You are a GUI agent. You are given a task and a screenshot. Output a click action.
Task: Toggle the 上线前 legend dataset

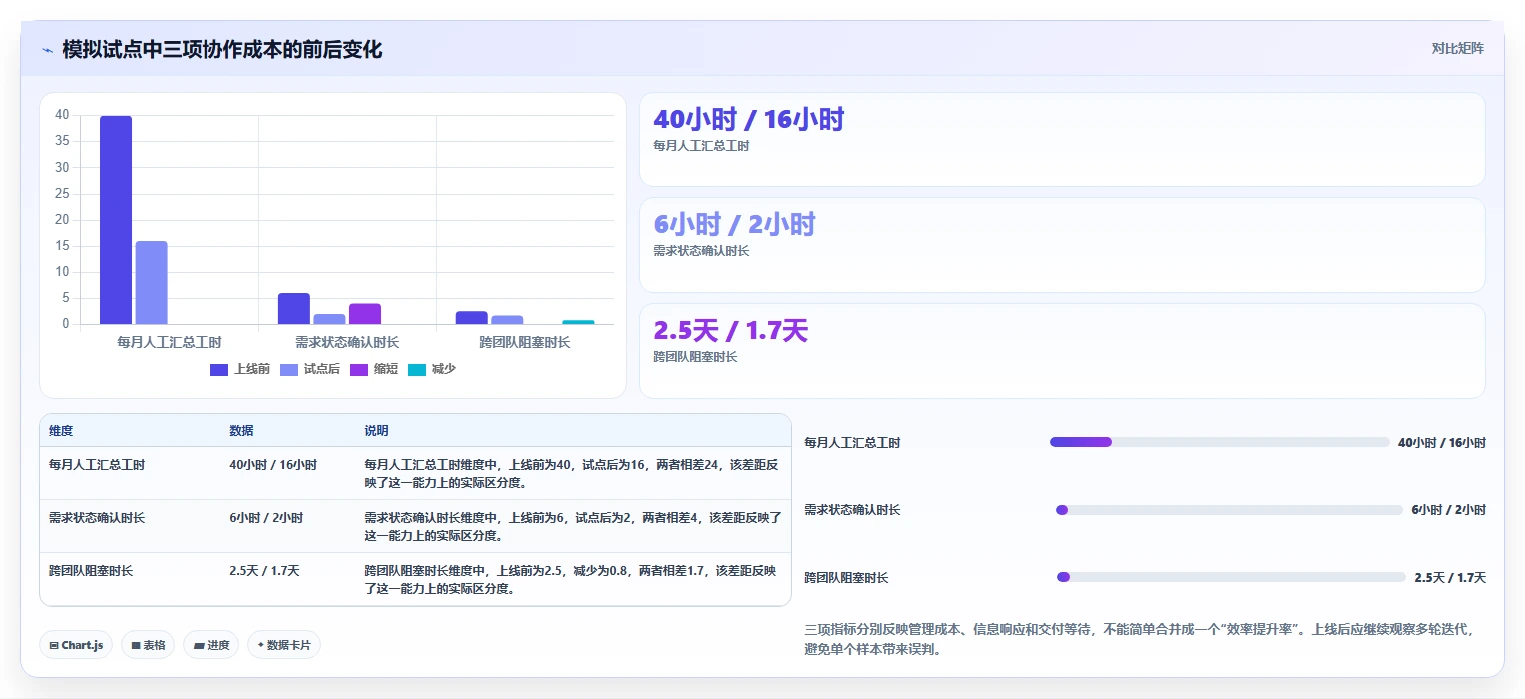click(240, 369)
